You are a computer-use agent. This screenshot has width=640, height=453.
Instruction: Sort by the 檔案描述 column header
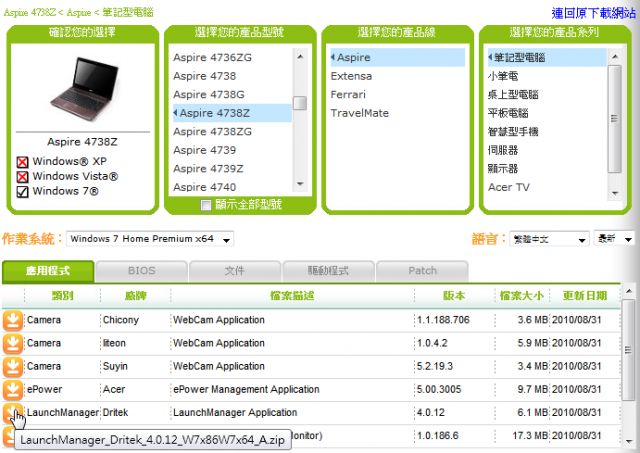click(x=292, y=295)
